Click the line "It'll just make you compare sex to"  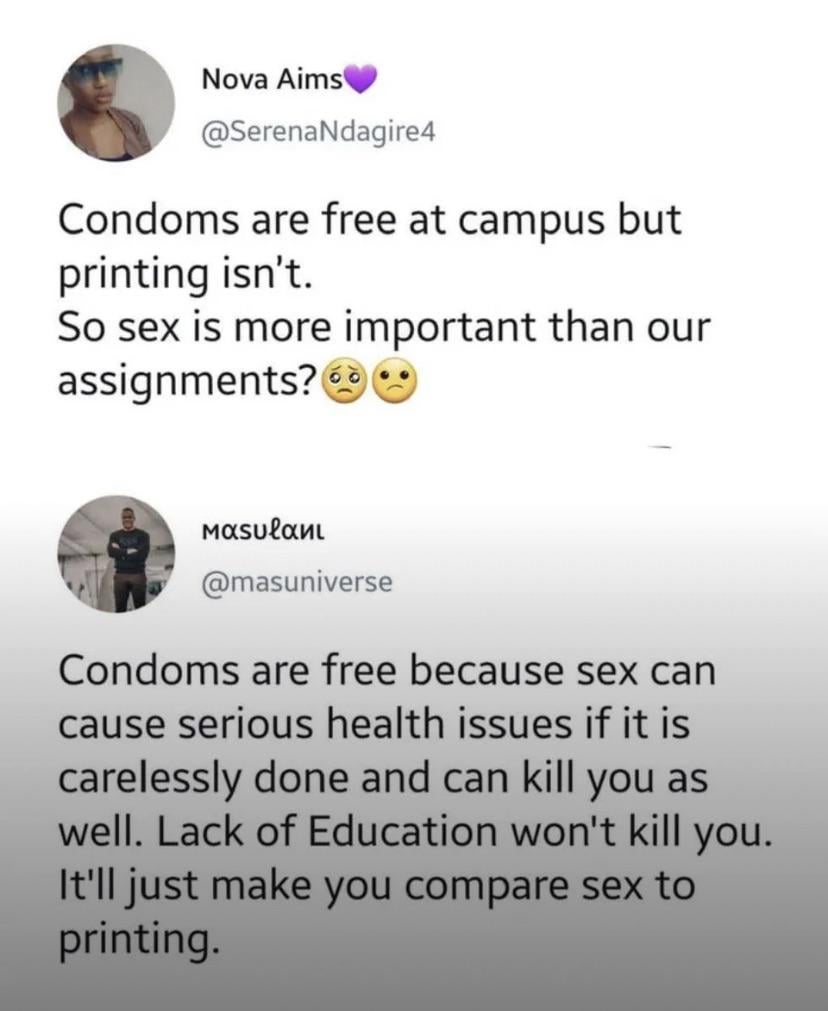[x=376, y=884]
